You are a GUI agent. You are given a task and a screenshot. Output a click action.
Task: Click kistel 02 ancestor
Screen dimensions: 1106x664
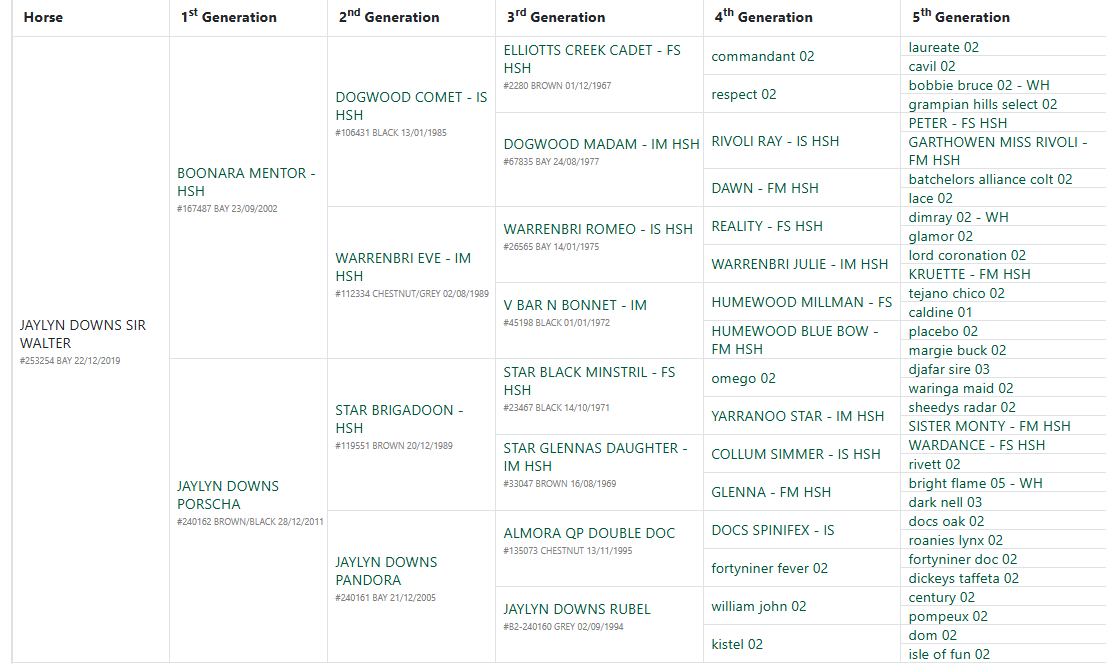coord(736,644)
